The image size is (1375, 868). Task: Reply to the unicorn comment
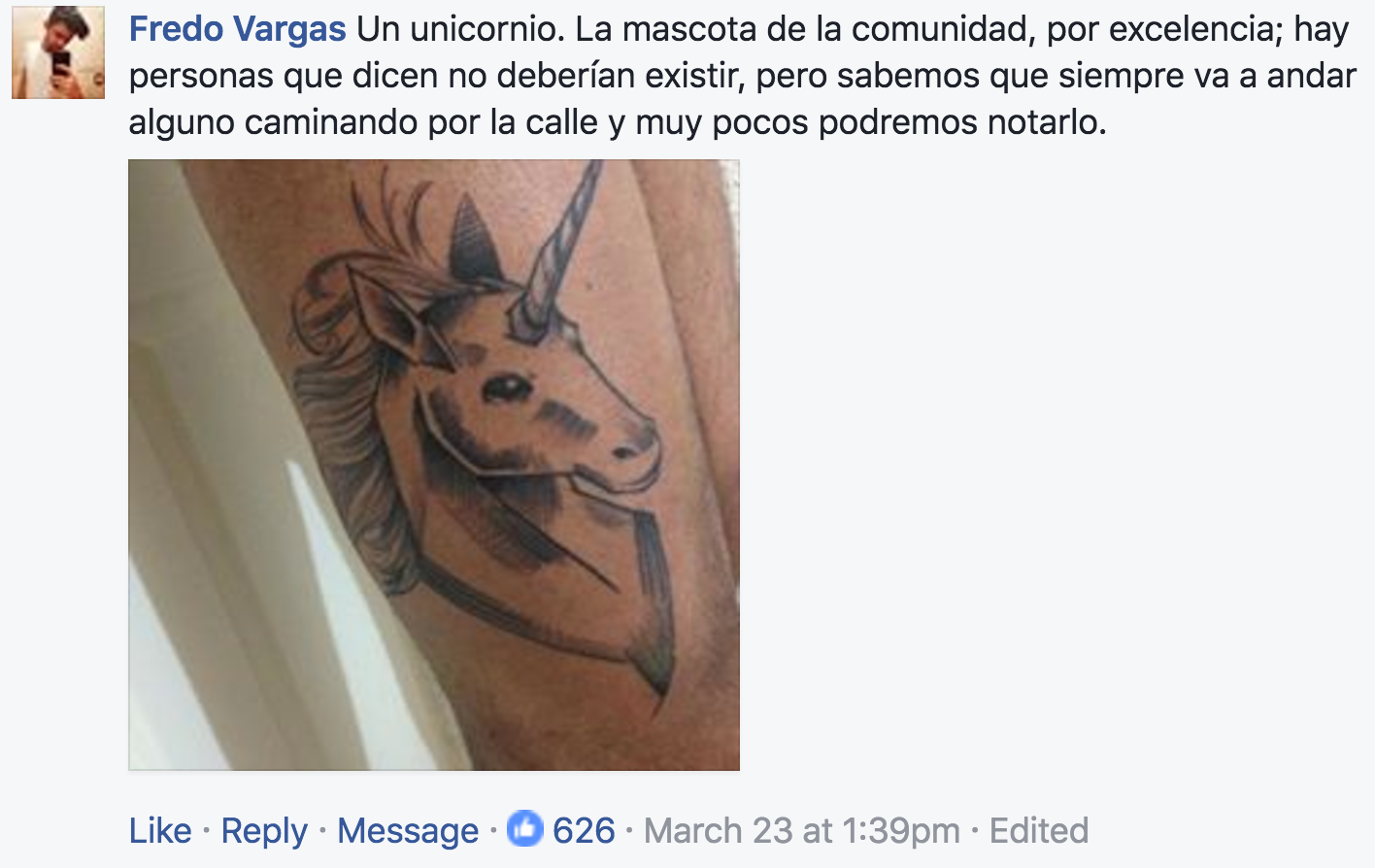pos(264,831)
